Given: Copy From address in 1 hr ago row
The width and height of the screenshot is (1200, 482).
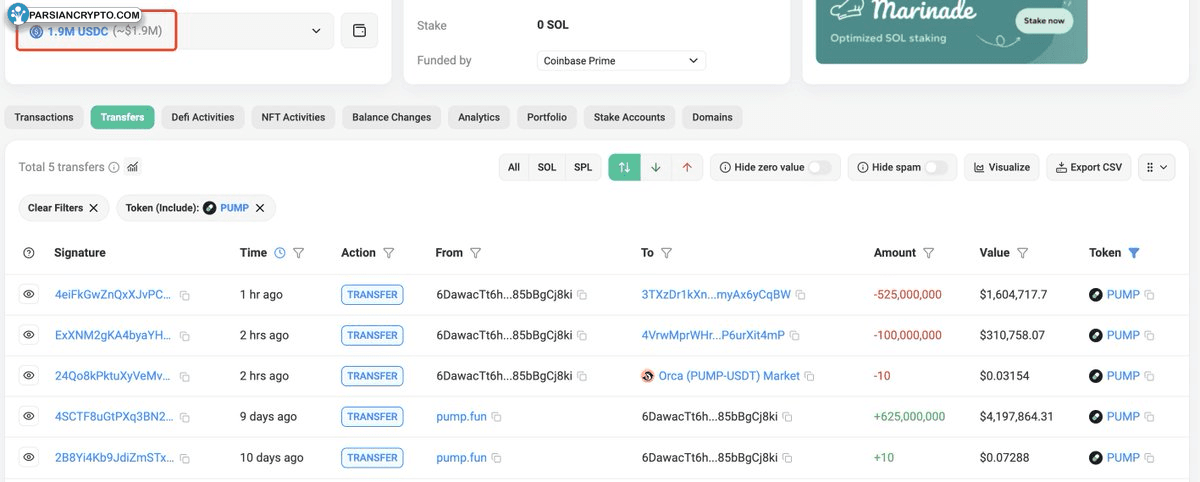Looking at the screenshot, I should tap(582, 295).
